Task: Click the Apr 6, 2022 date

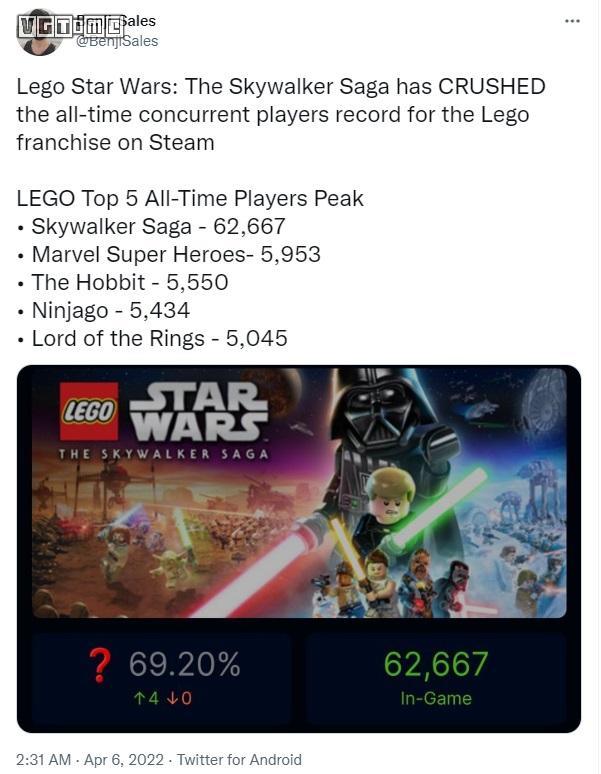Action: click(x=117, y=759)
